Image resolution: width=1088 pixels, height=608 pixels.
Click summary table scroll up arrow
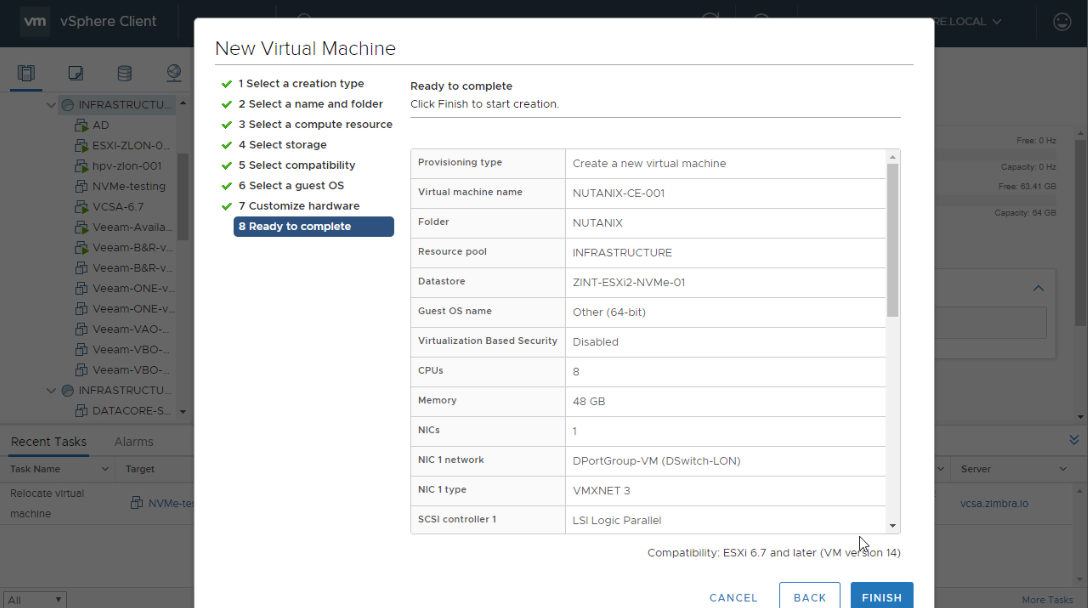(892, 158)
